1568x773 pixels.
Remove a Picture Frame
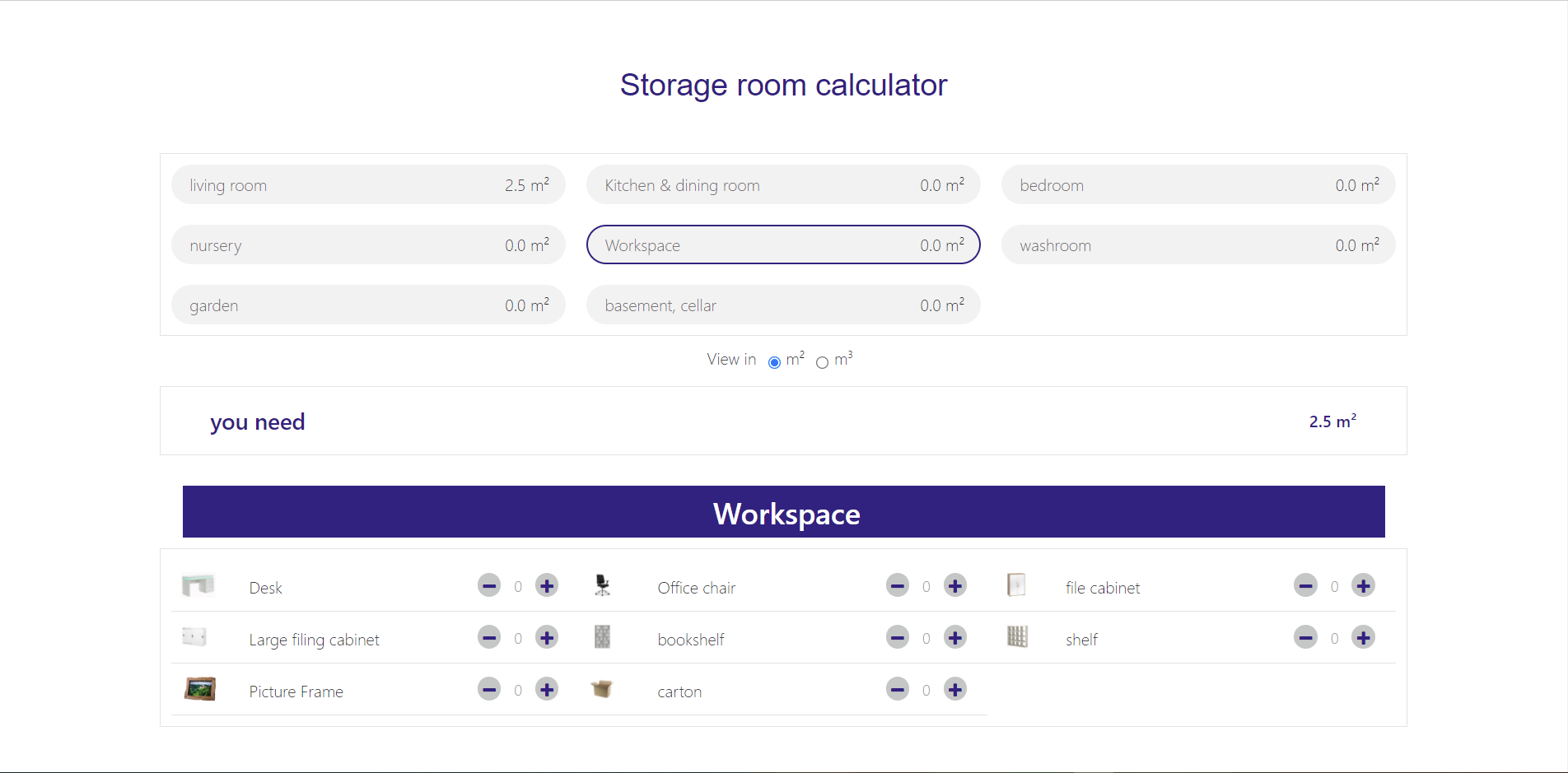[x=489, y=690]
